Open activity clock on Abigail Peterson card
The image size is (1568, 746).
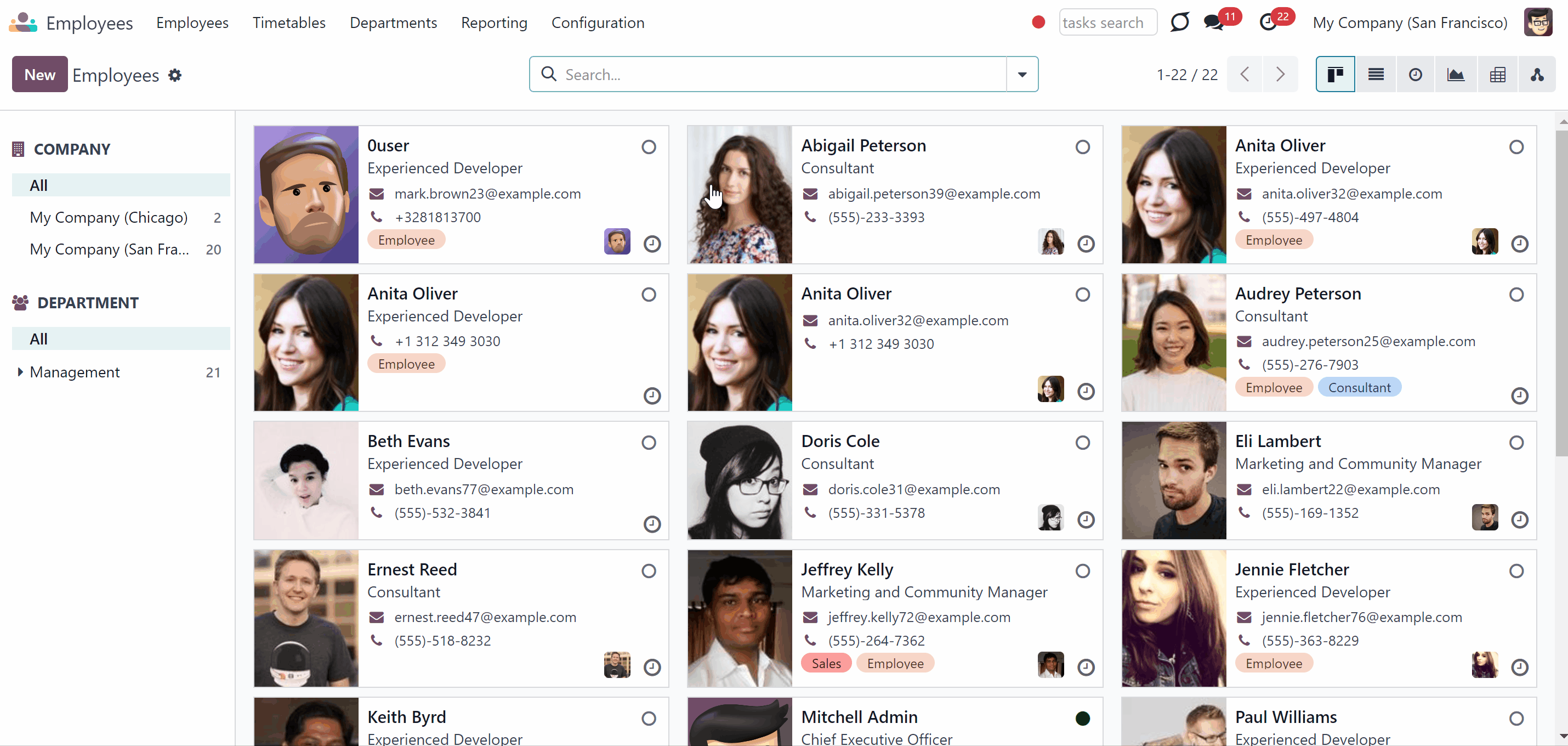click(x=1086, y=244)
